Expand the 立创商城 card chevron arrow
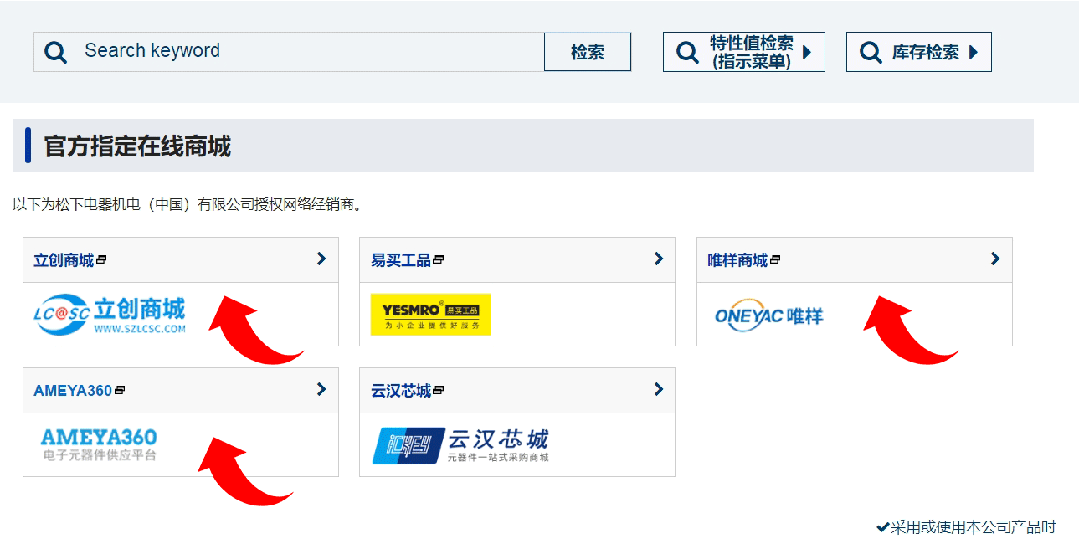This screenshot has height=554, width=1079. coord(321,259)
